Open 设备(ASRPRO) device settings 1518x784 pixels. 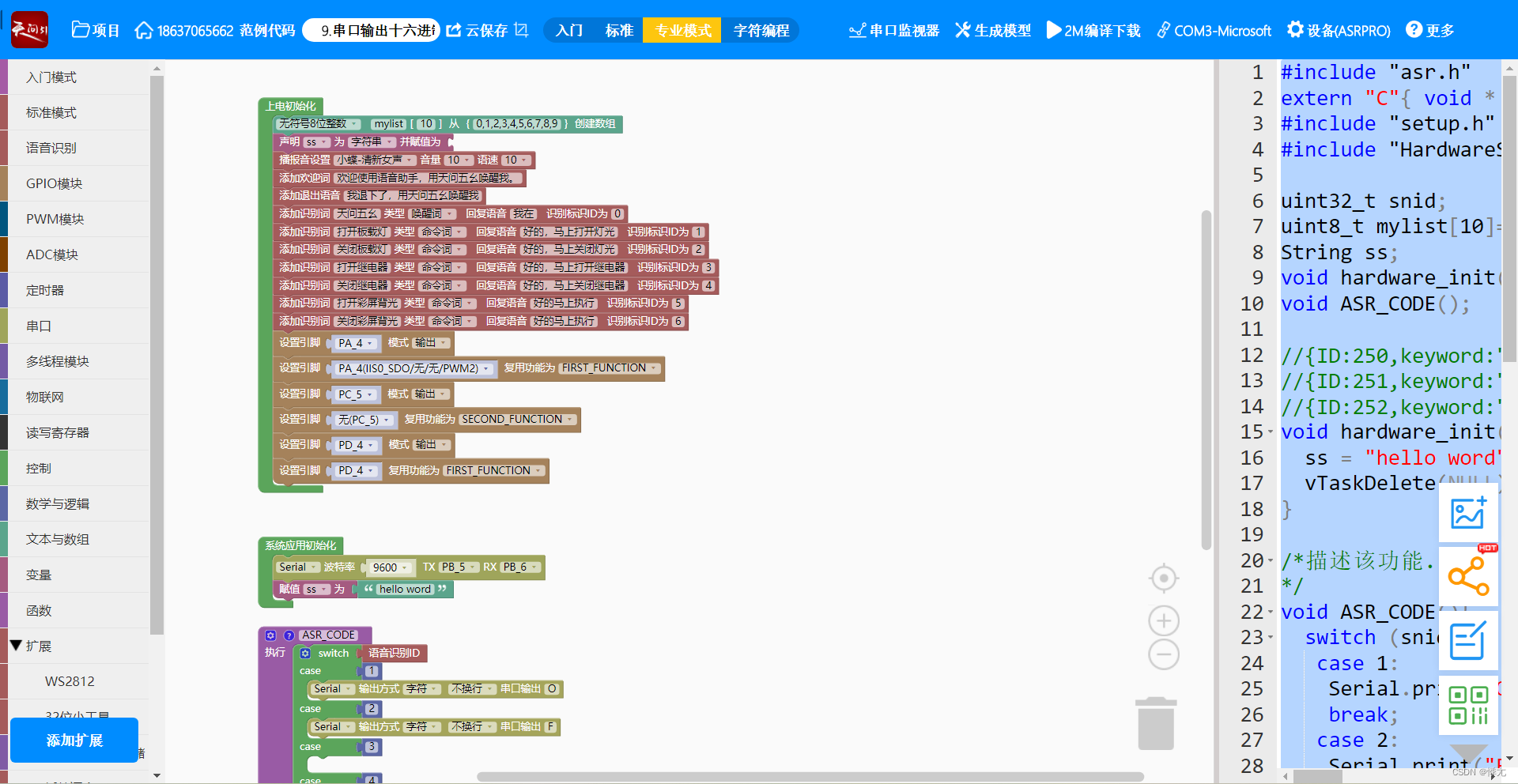tap(1339, 30)
